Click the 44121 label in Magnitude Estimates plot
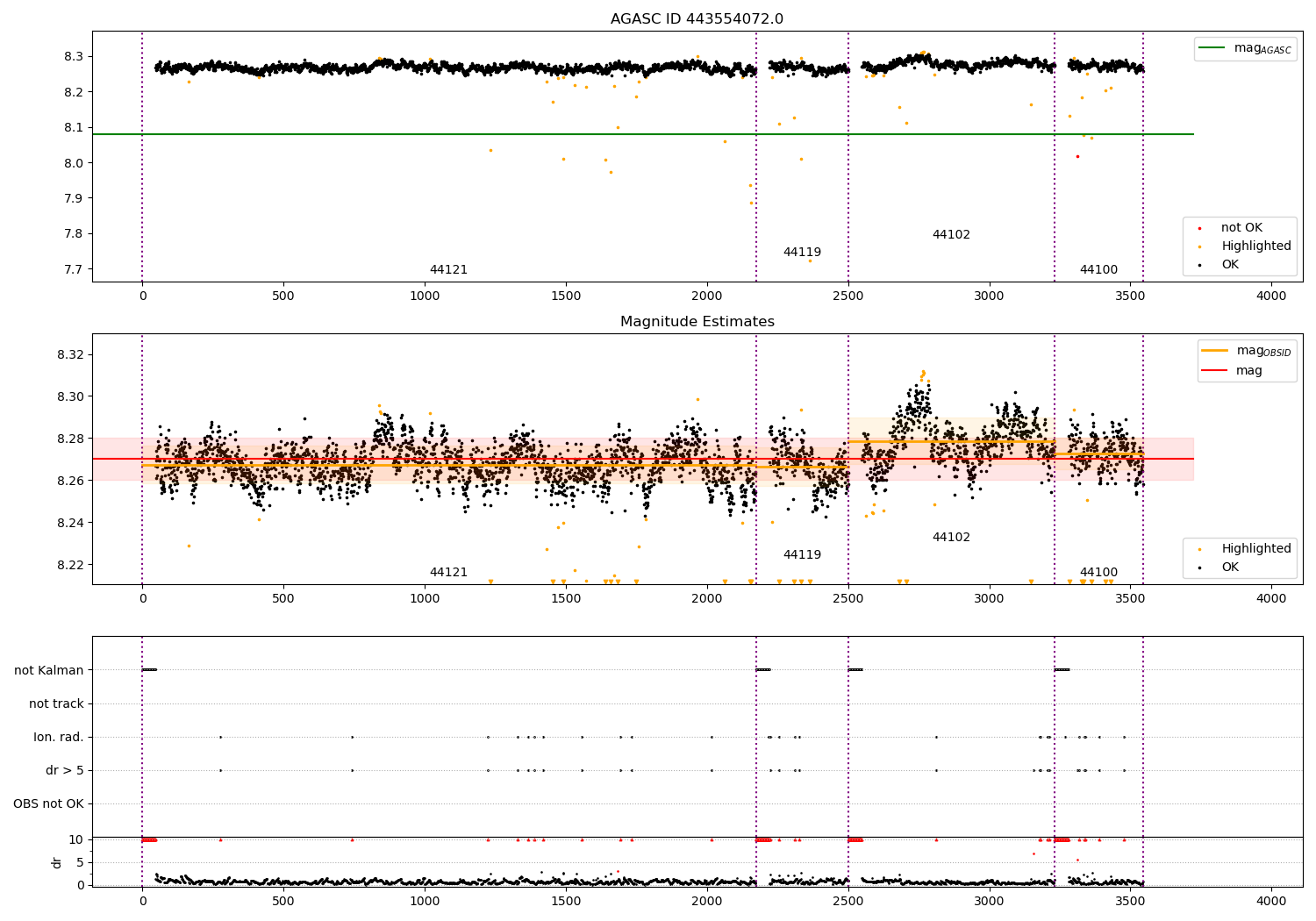The width and height of the screenshot is (1316, 921). [448, 573]
